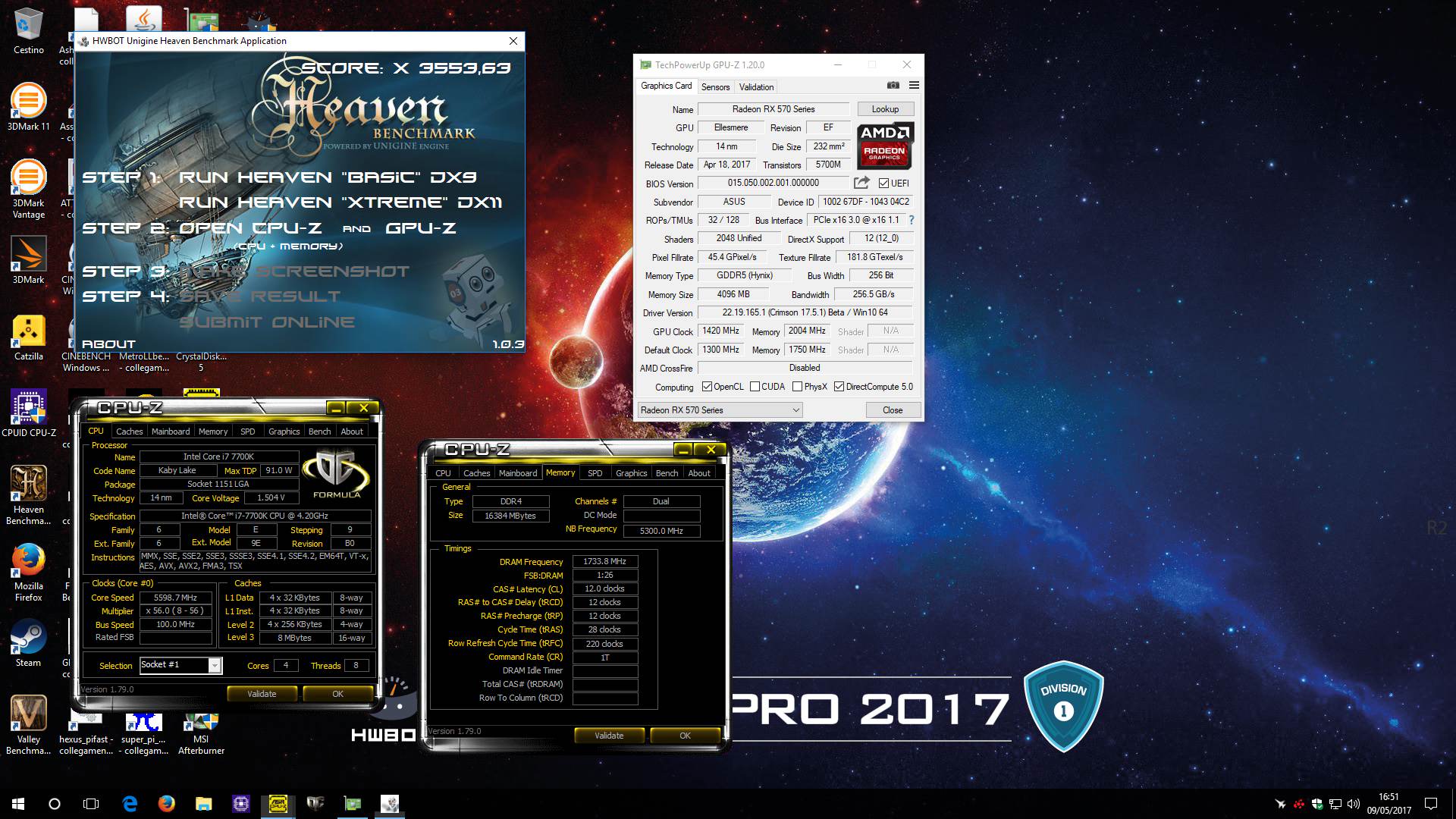
Task: Open the CPUID CPU-Z desktop shortcut
Action: (28, 413)
